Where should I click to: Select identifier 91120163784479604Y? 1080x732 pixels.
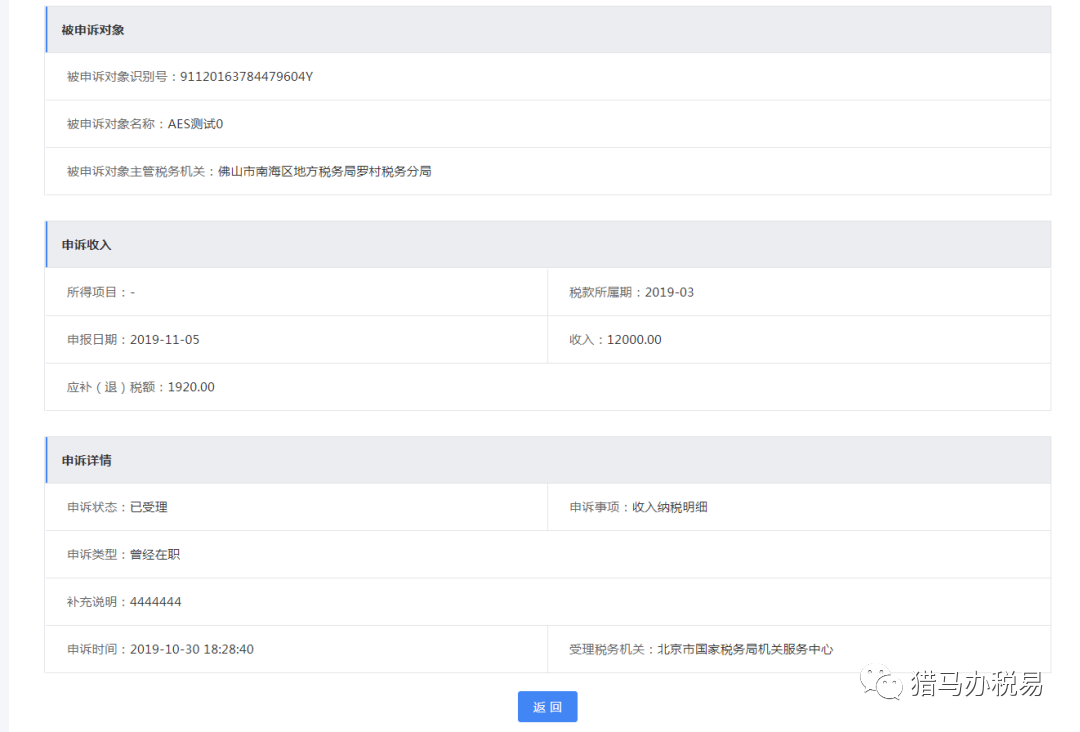(247, 76)
